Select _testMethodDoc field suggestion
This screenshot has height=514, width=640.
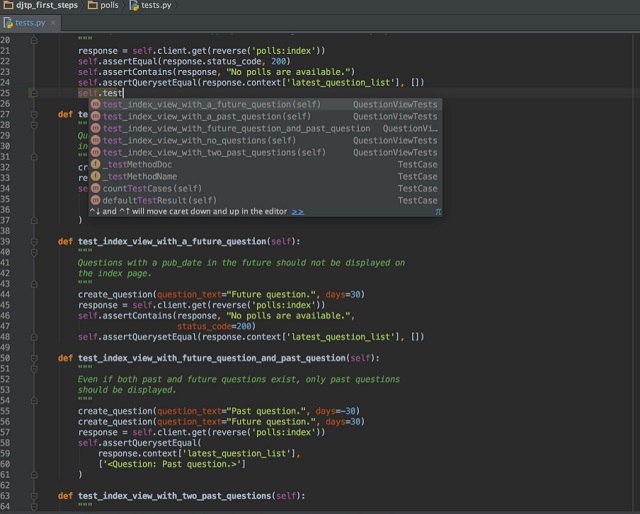tap(264, 165)
